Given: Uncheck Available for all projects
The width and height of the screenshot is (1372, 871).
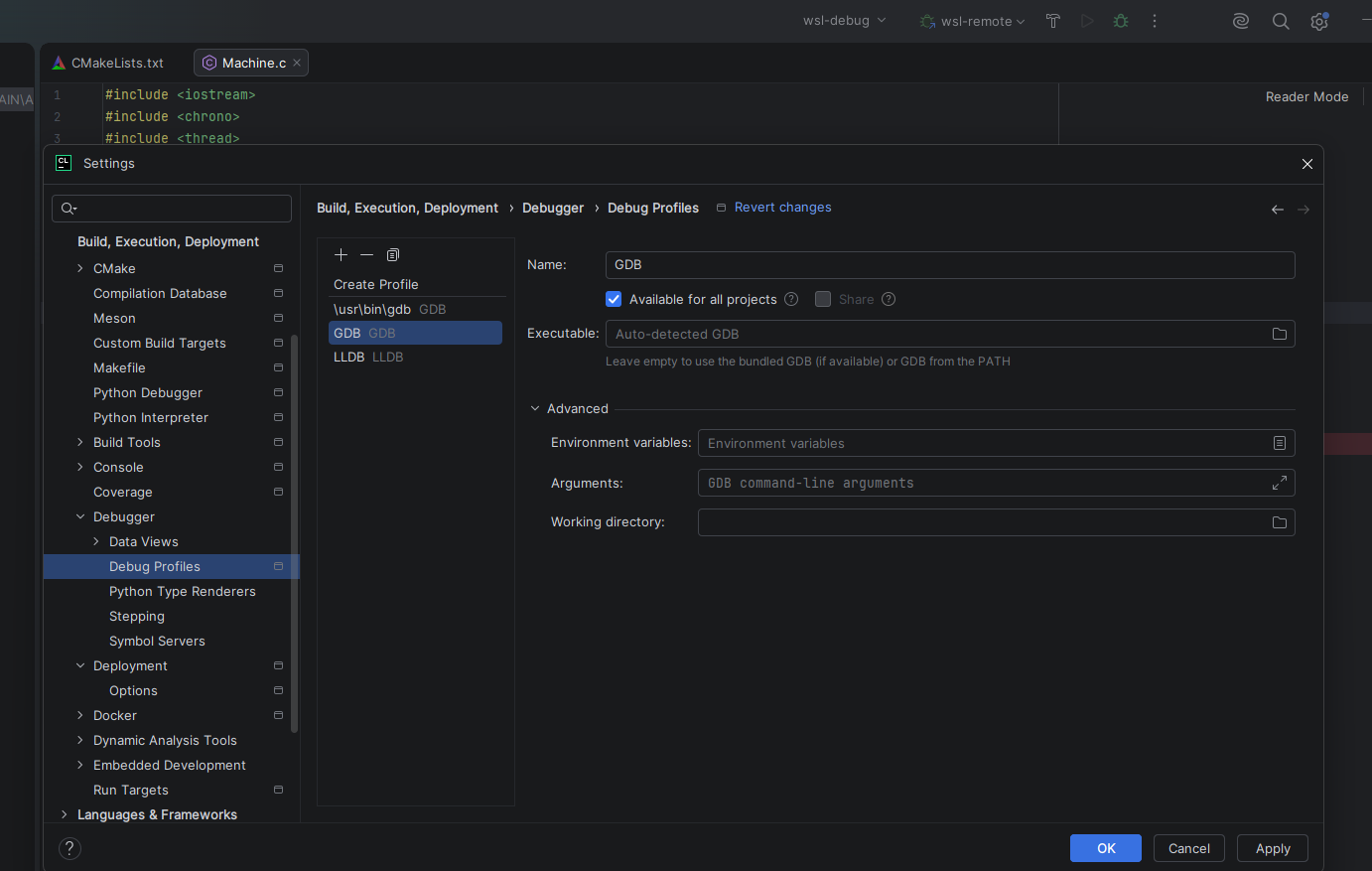Looking at the screenshot, I should click(x=614, y=299).
